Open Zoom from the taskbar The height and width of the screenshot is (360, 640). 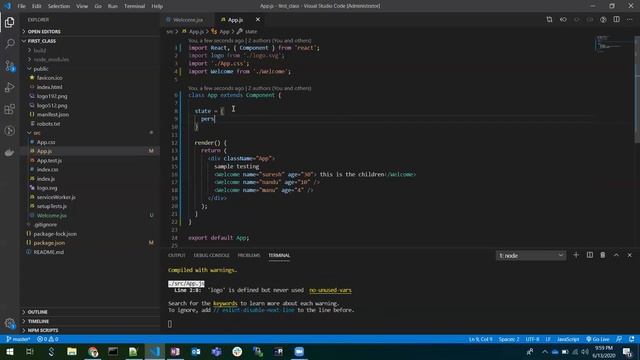coord(299,352)
